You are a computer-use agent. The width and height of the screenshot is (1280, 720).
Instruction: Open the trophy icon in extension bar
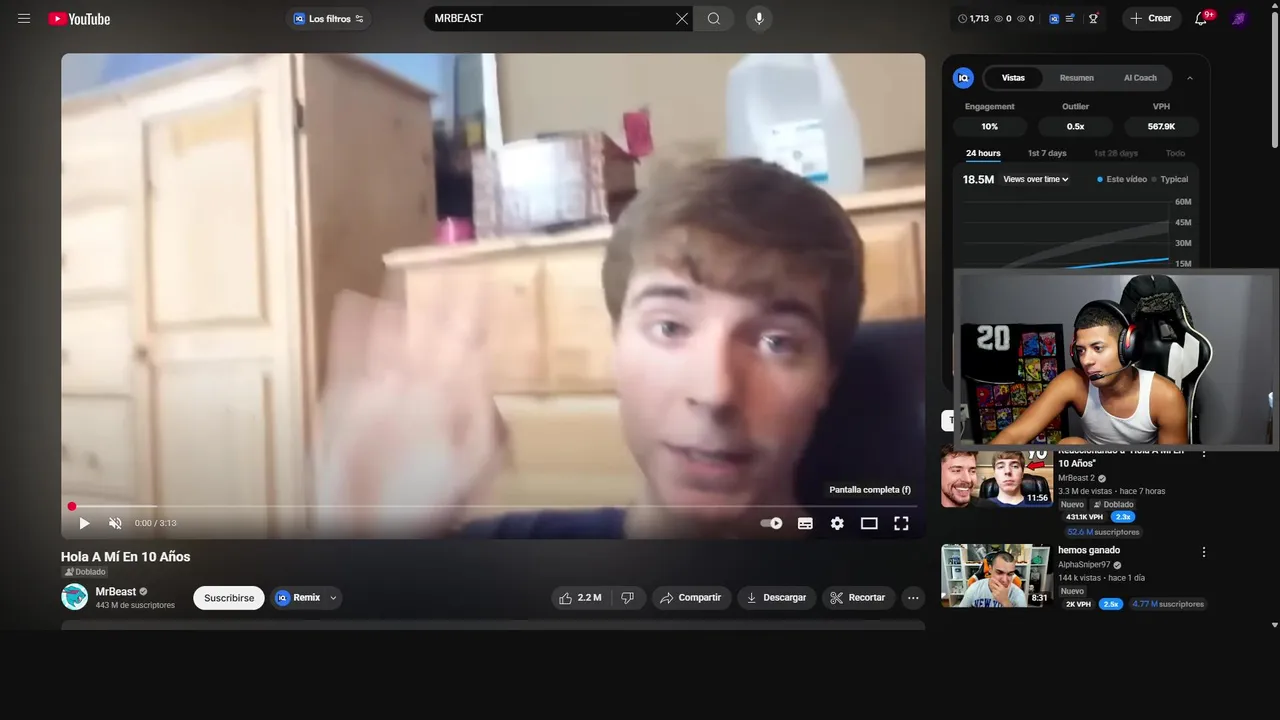click(1094, 19)
